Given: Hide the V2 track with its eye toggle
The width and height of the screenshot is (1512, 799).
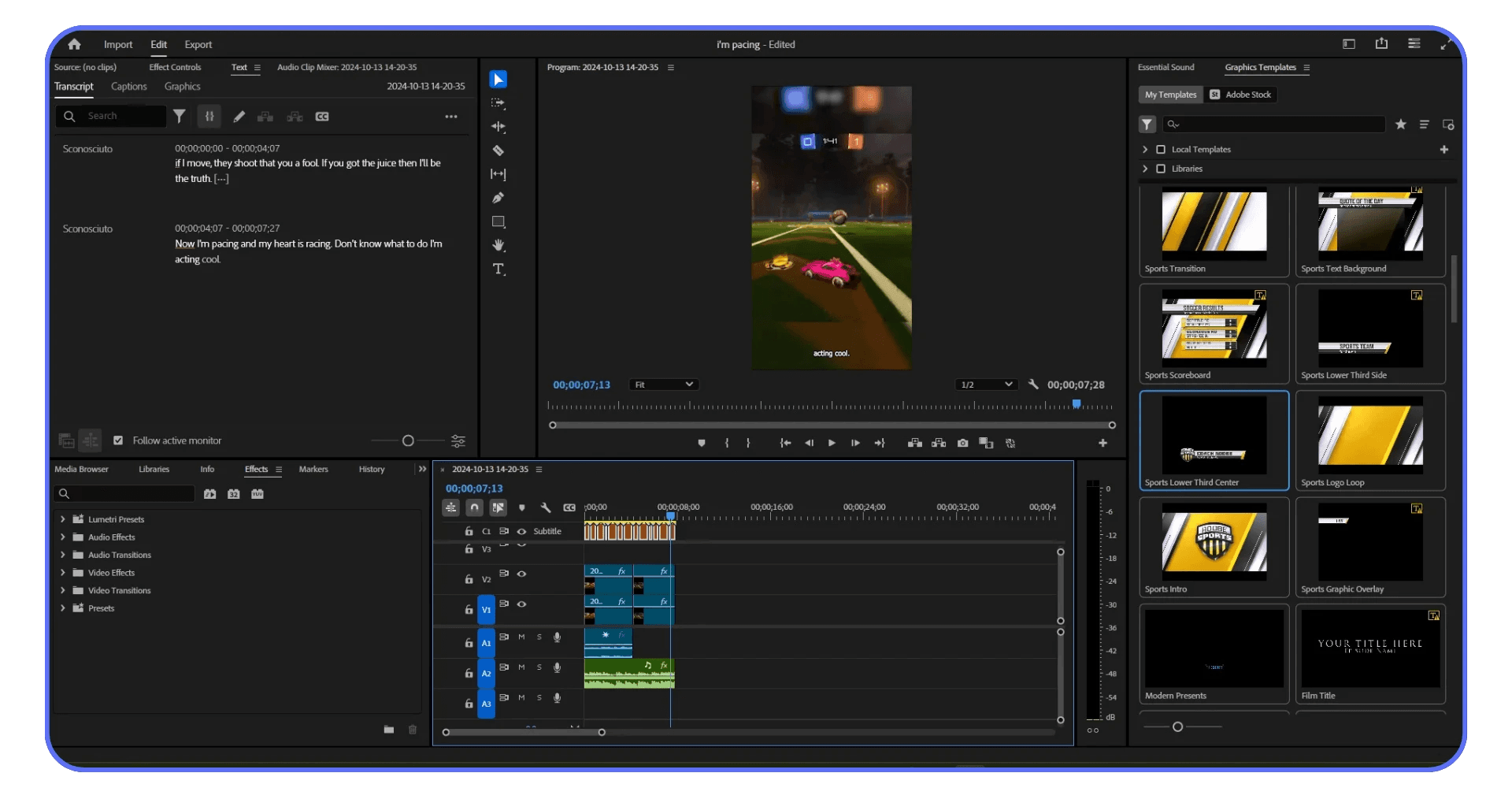Looking at the screenshot, I should (x=522, y=575).
